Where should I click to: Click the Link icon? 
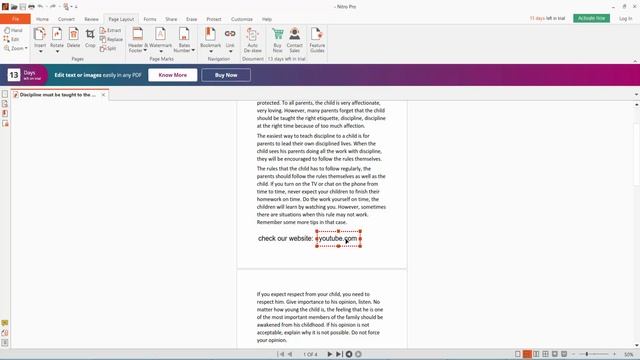(x=230, y=34)
